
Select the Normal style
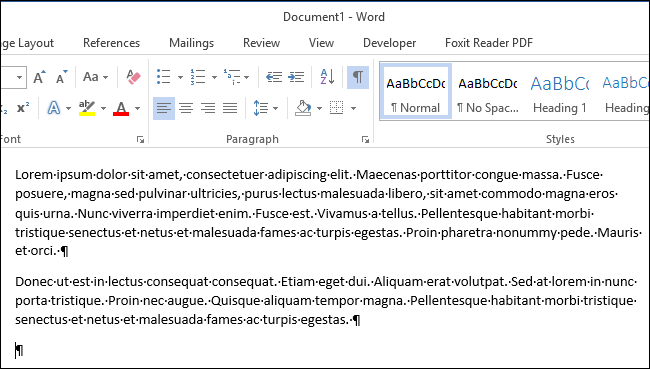coord(415,92)
